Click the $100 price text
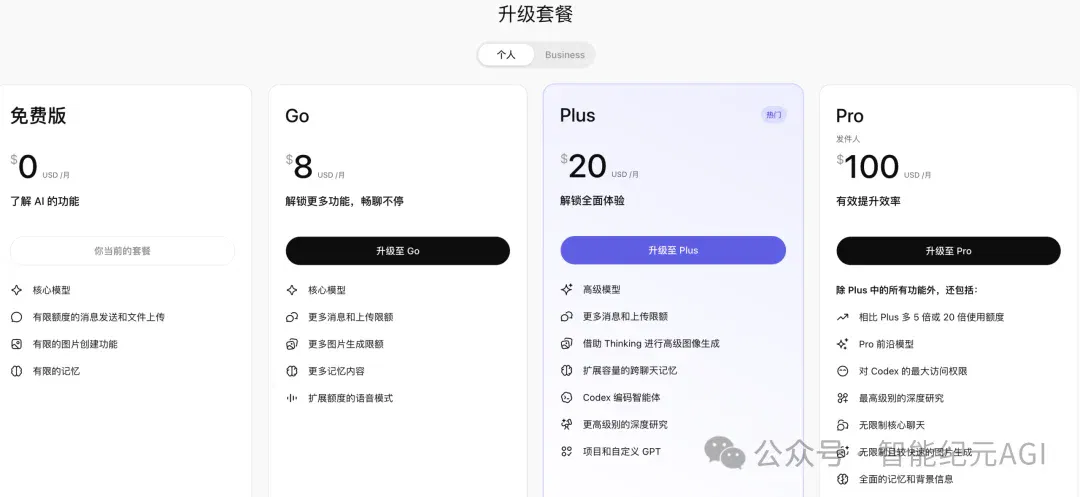Screen dimensions: 1080x497 tap(868, 167)
